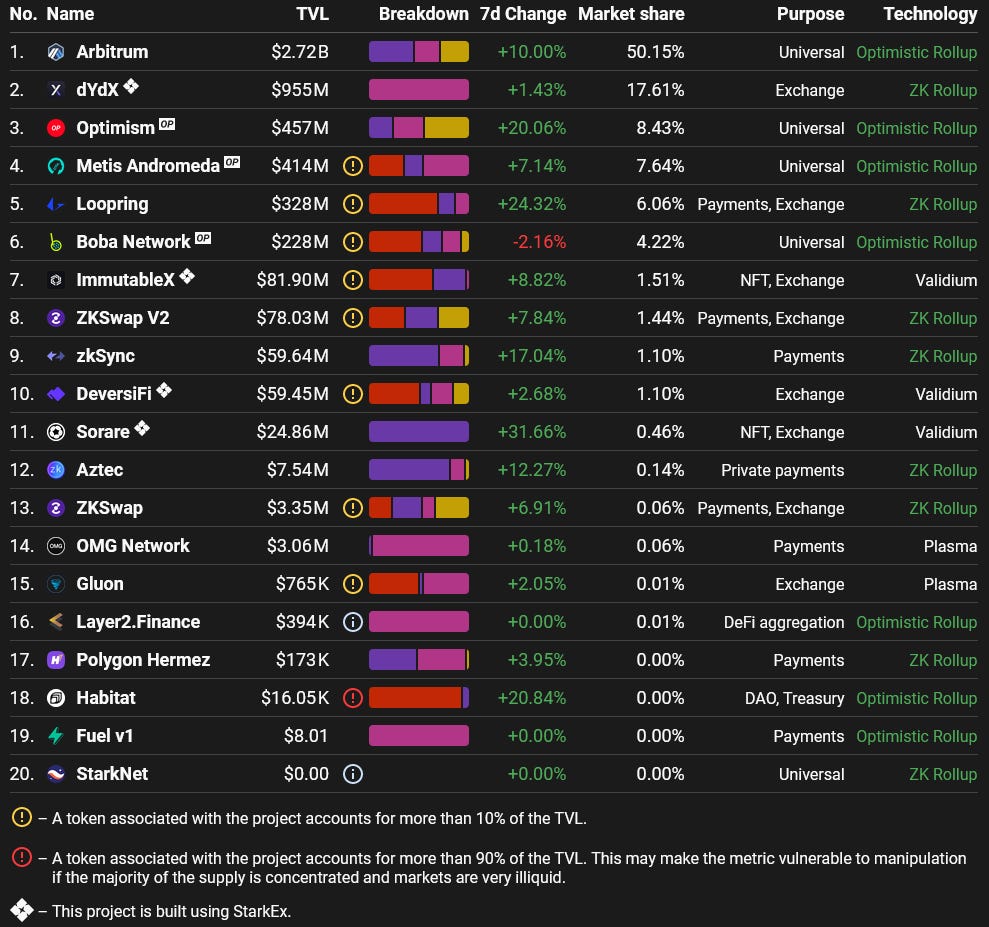Click the StarkEx diamond badge beside dYdX
The image size is (989, 927).
(x=131, y=85)
